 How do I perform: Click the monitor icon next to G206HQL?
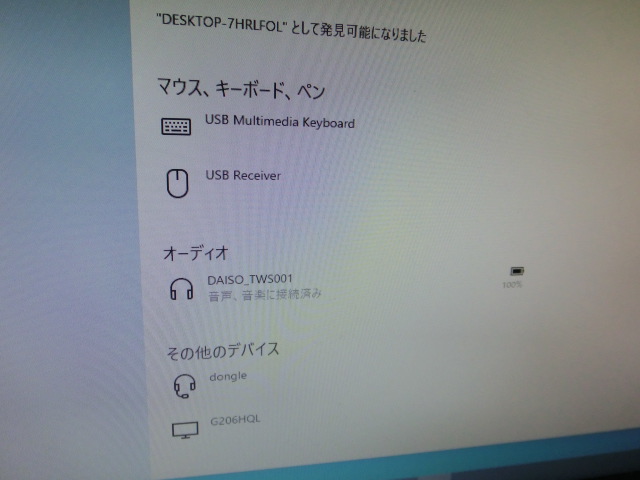click(185, 430)
